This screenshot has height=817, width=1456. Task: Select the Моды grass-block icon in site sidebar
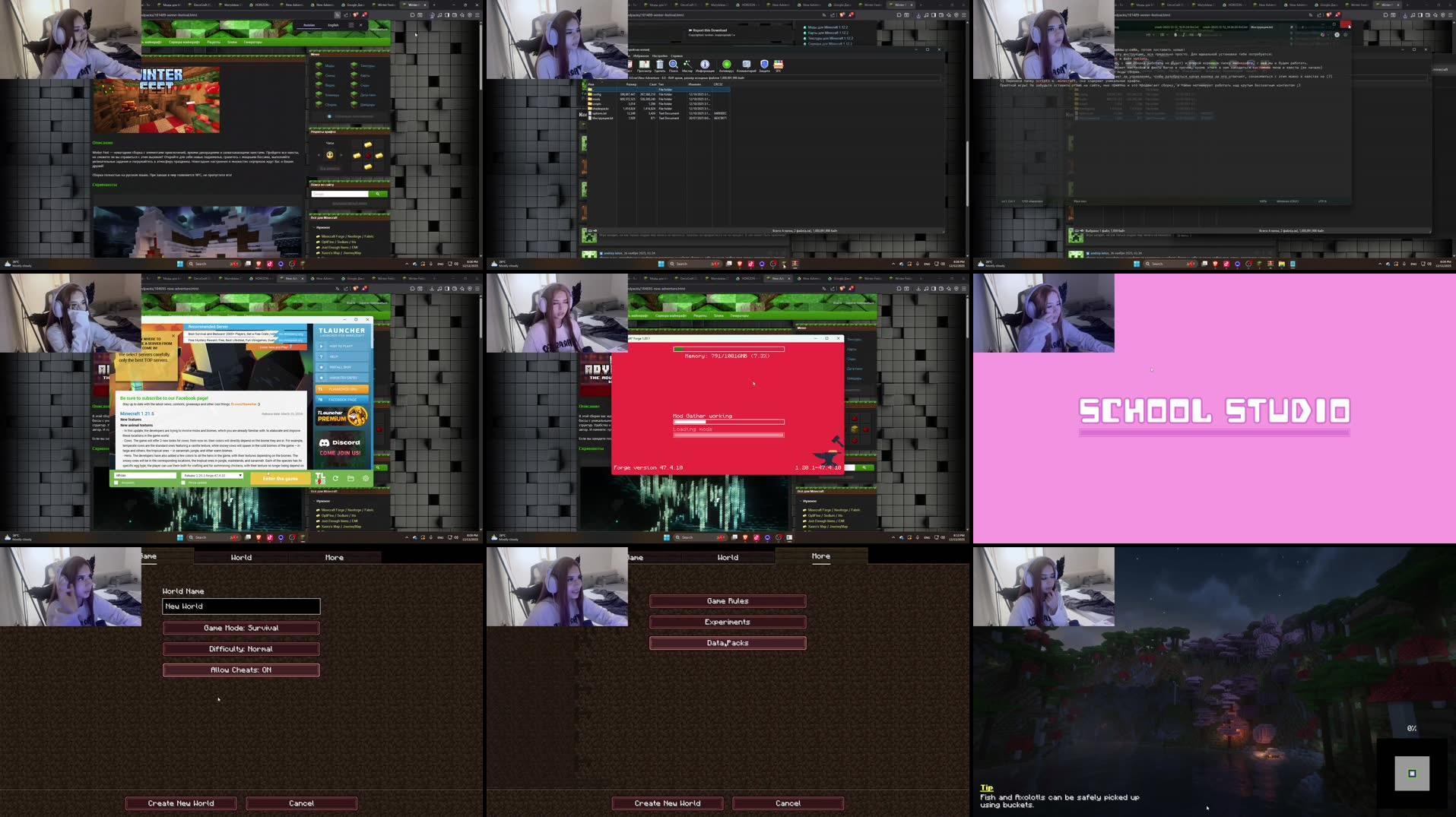[x=319, y=65]
